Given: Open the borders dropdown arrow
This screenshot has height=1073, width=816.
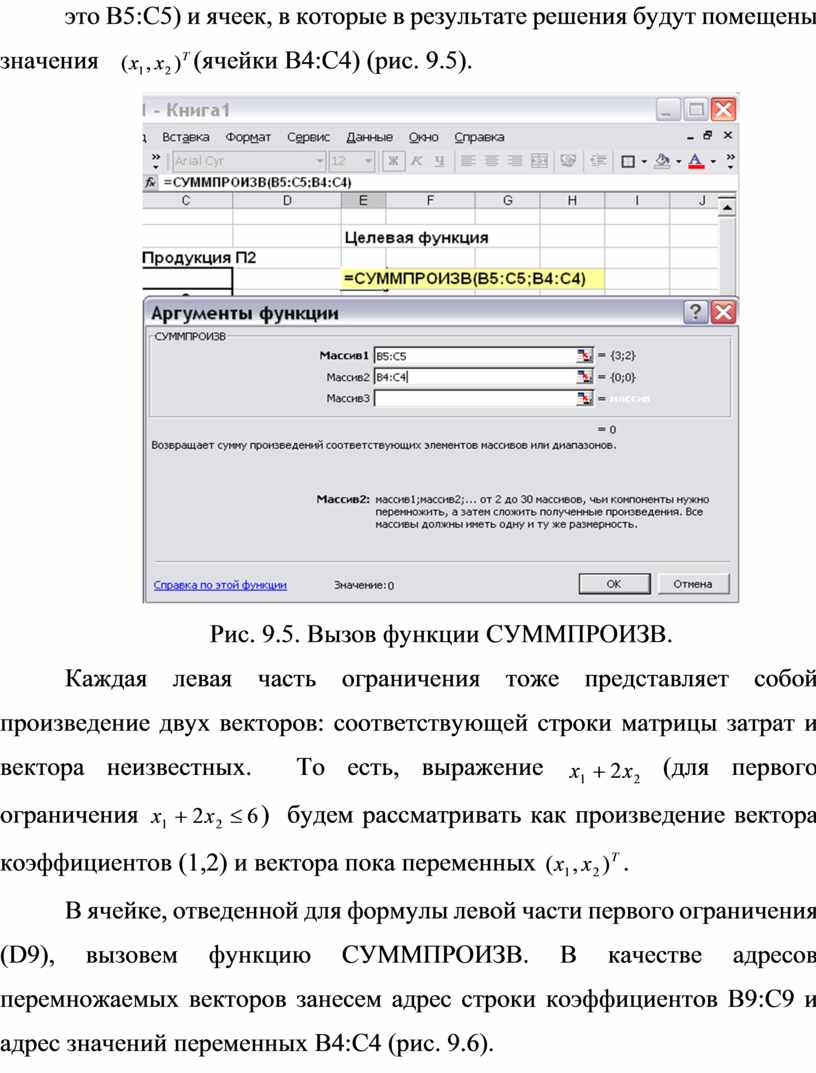Looking at the screenshot, I should coord(644,161).
